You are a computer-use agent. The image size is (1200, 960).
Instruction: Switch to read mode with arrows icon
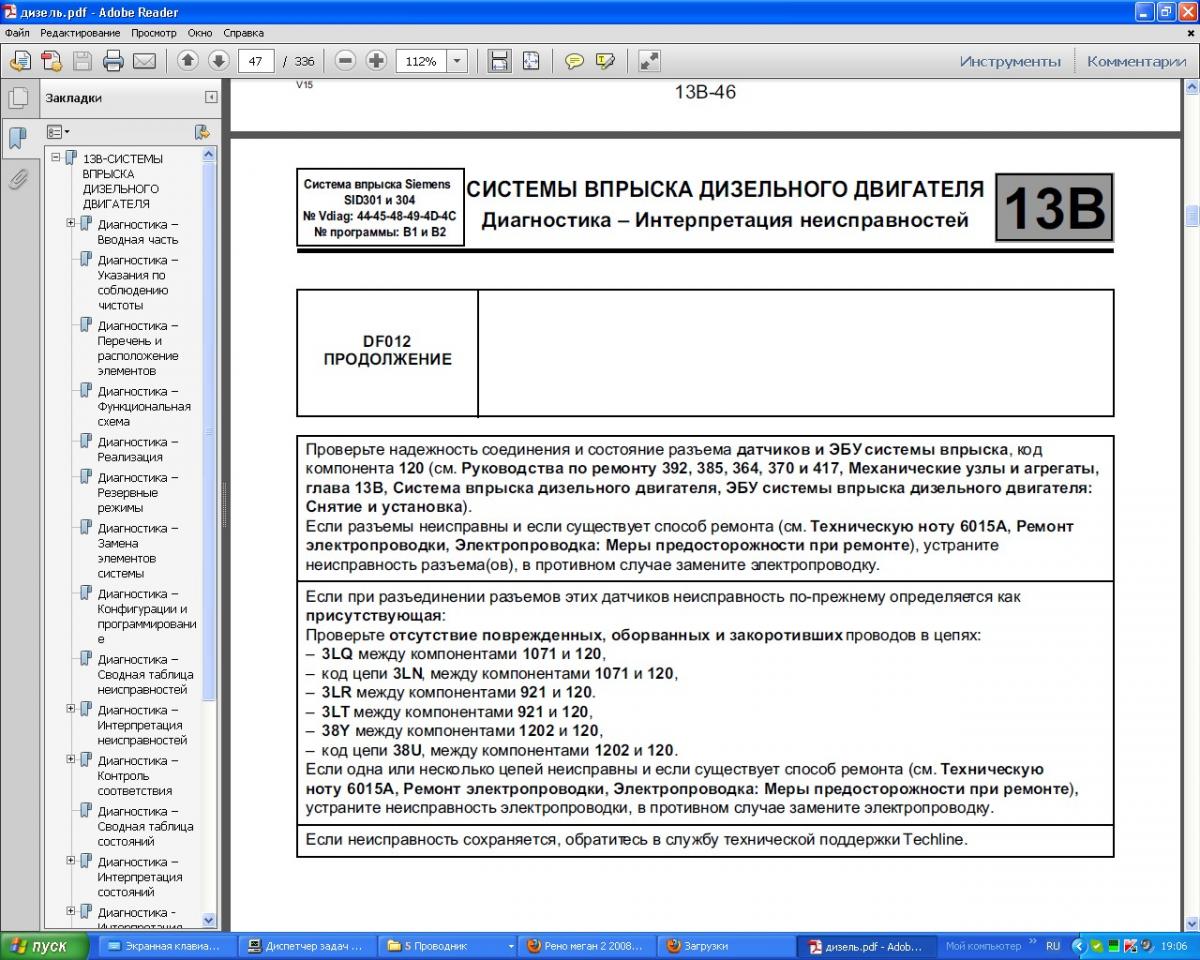649,61
